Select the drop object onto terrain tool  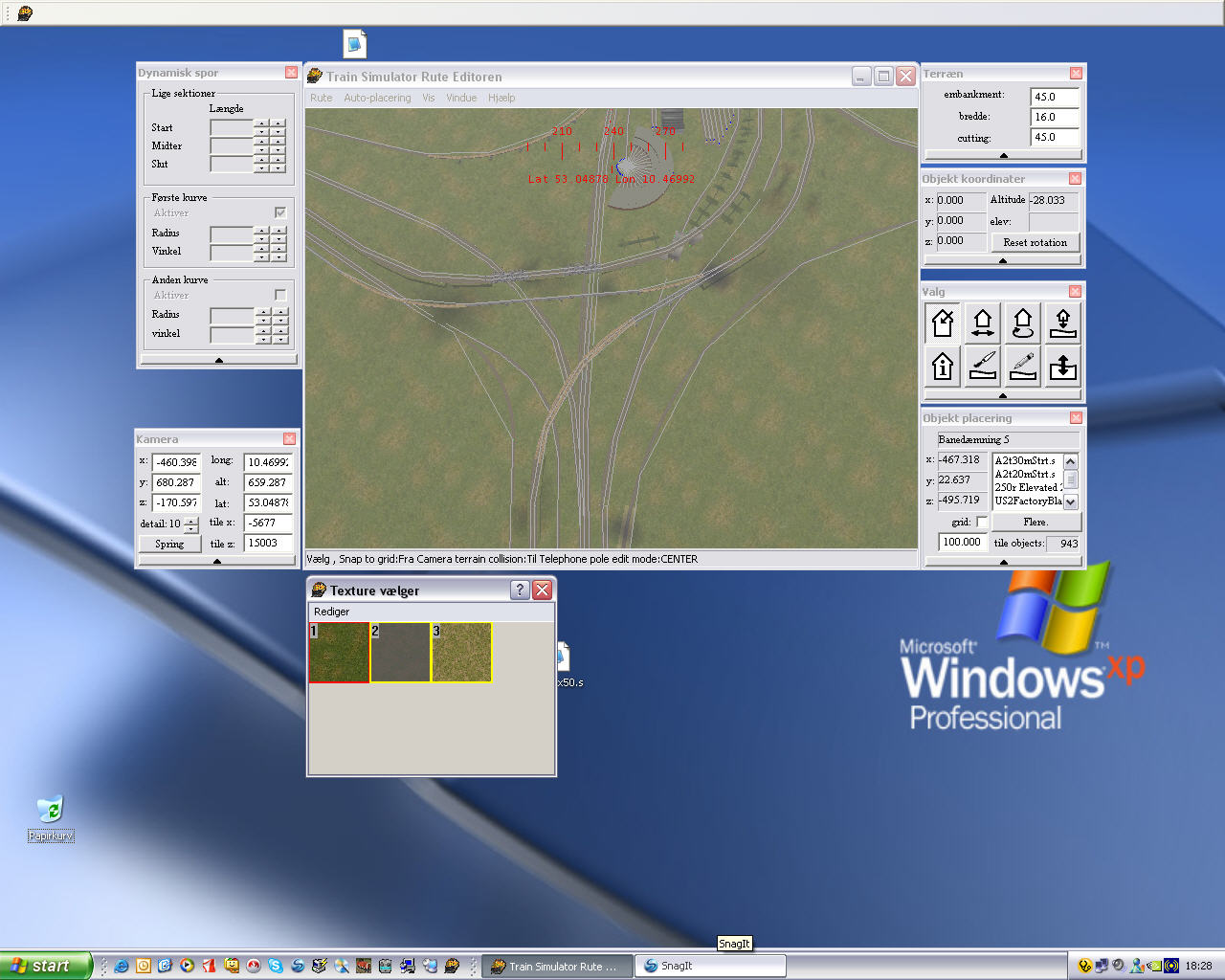point(1063,323)
